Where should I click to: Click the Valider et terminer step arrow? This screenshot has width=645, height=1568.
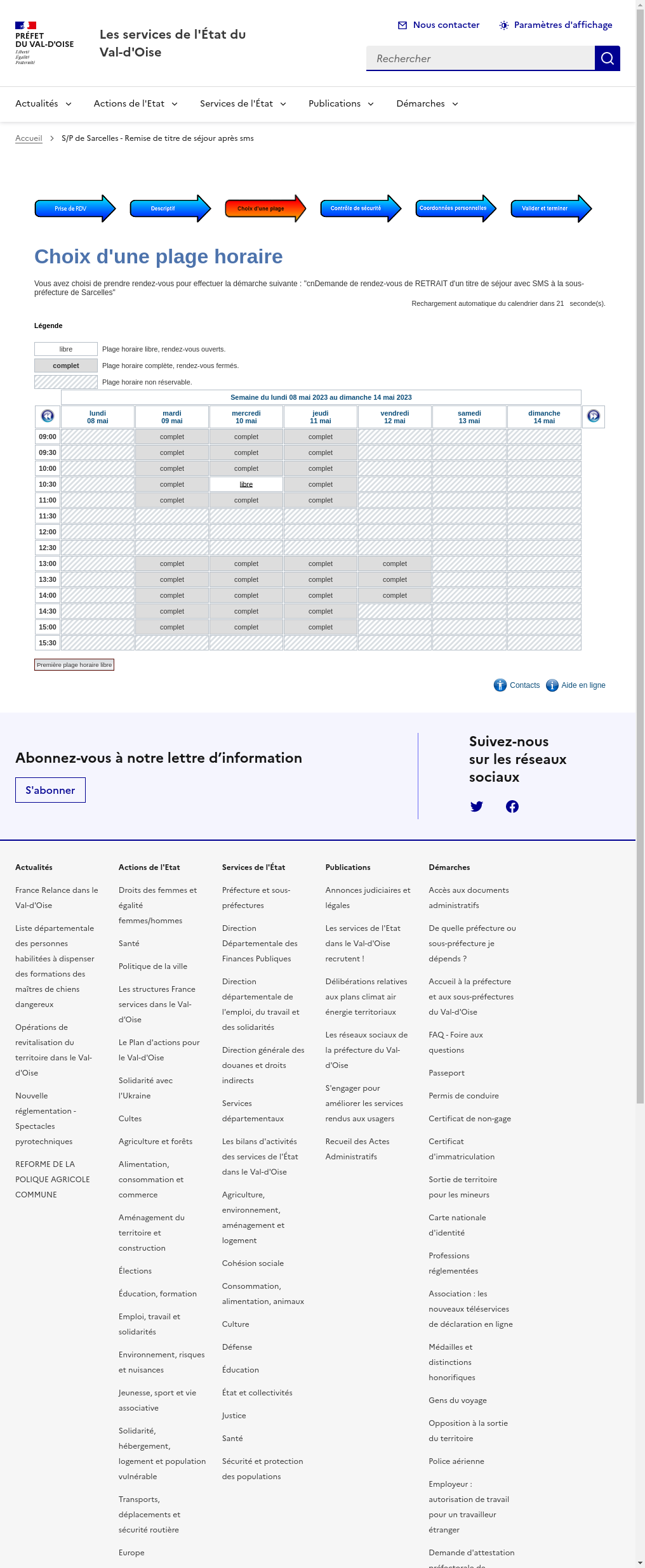[x=551, y=208]
